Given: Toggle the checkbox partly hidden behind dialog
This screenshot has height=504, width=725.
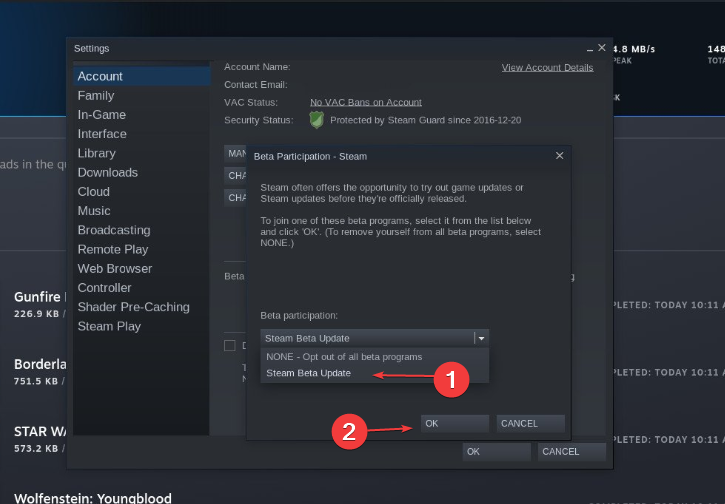Looking at the screenshot, I should 229,345.
